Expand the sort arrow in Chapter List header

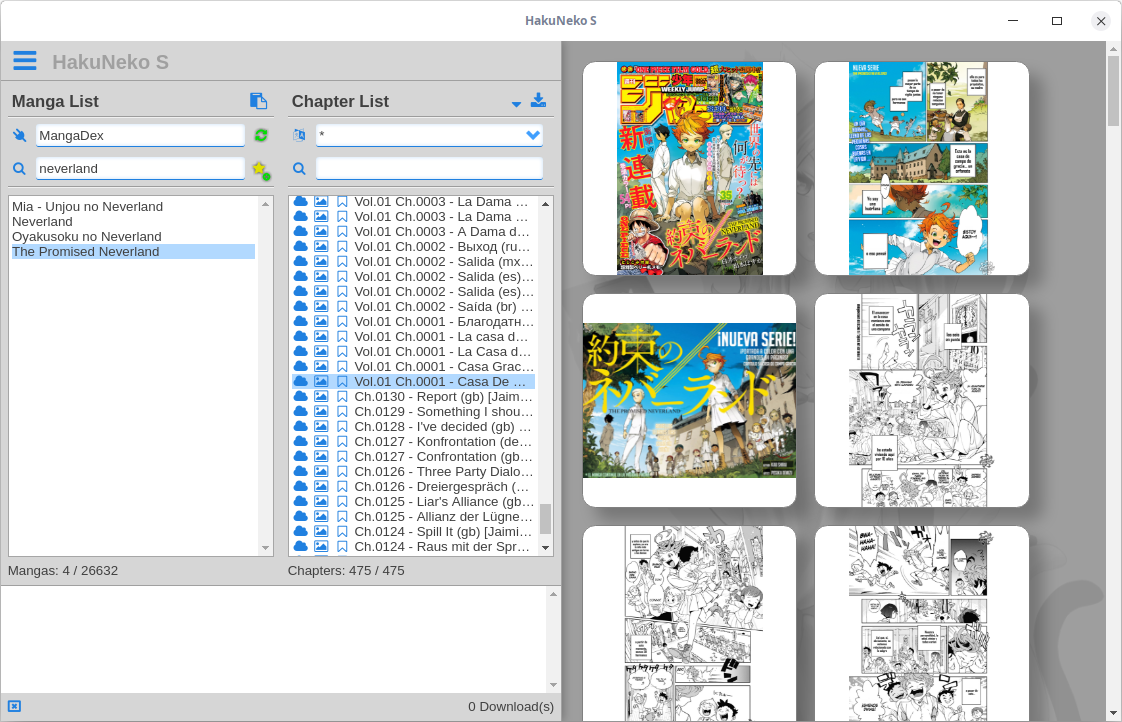(x=515, y=102)
